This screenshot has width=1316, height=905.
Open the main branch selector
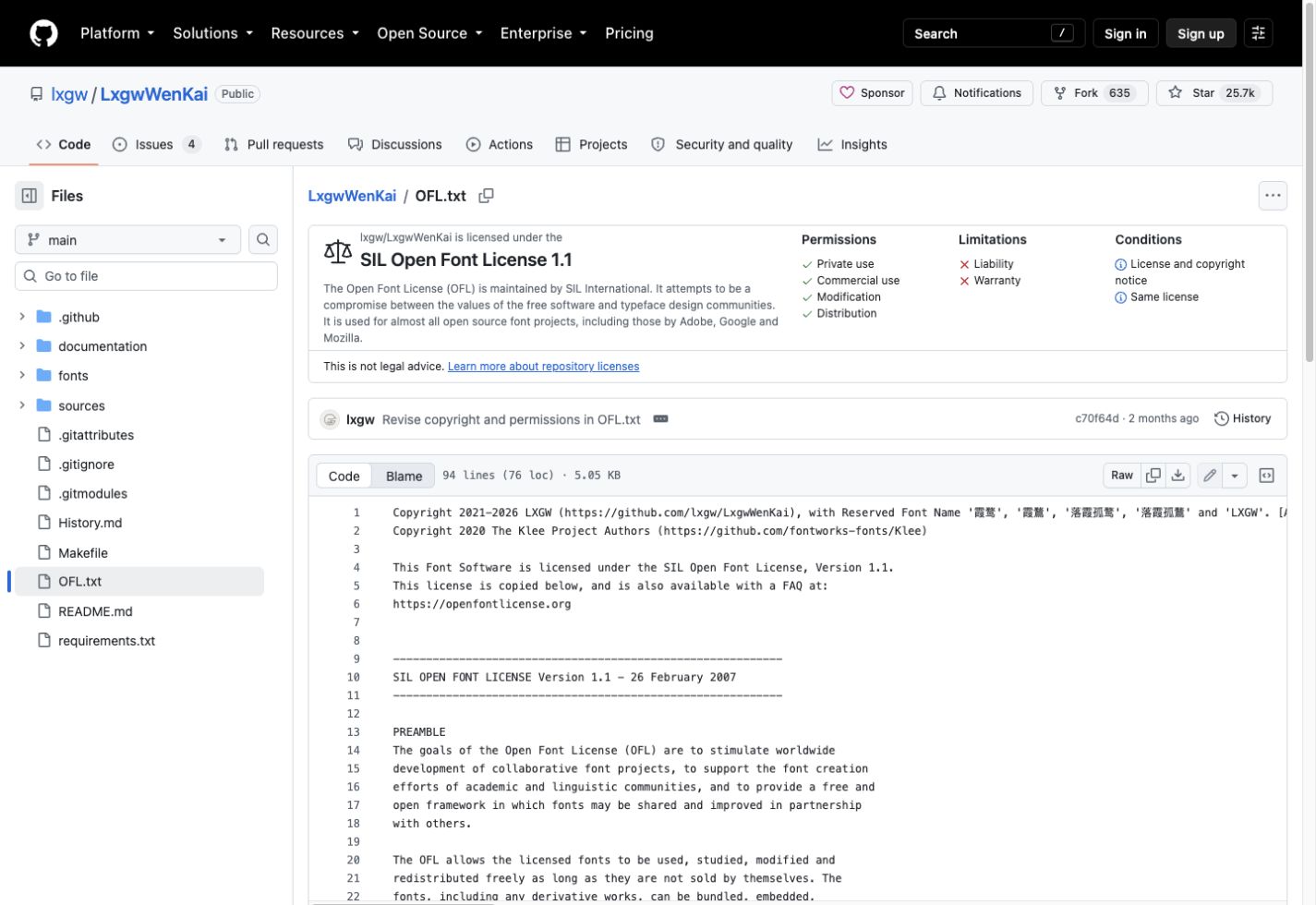coord(127,240)
